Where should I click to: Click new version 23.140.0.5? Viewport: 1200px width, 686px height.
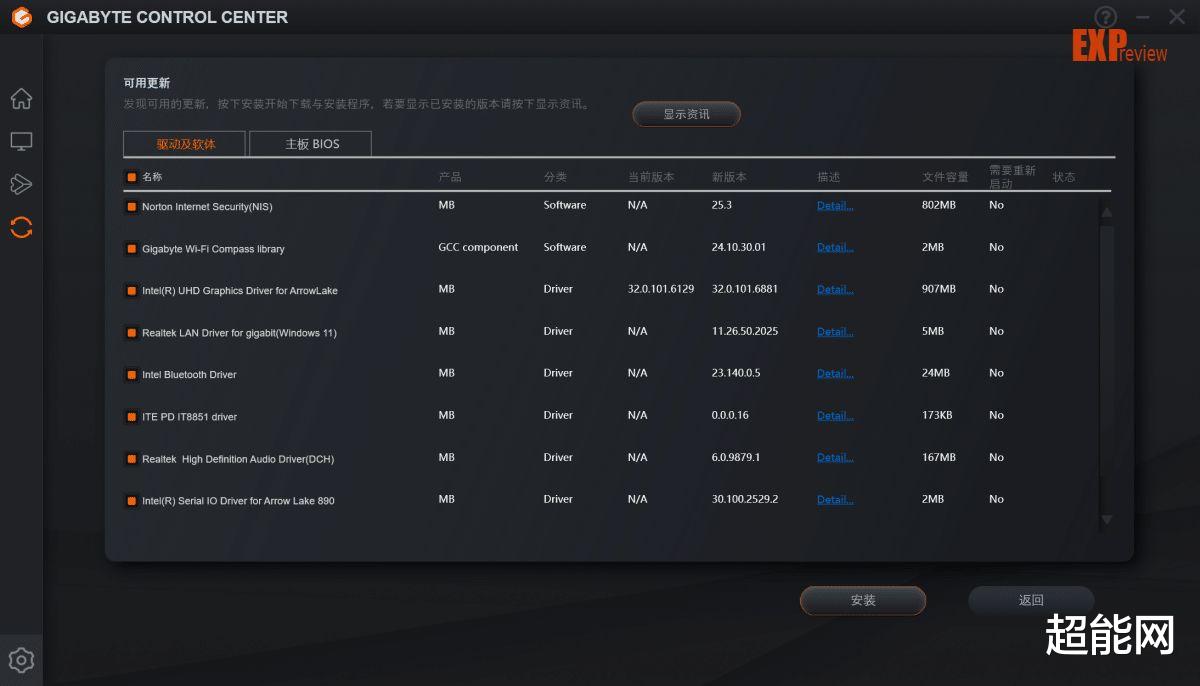click(x=736, y=373)
